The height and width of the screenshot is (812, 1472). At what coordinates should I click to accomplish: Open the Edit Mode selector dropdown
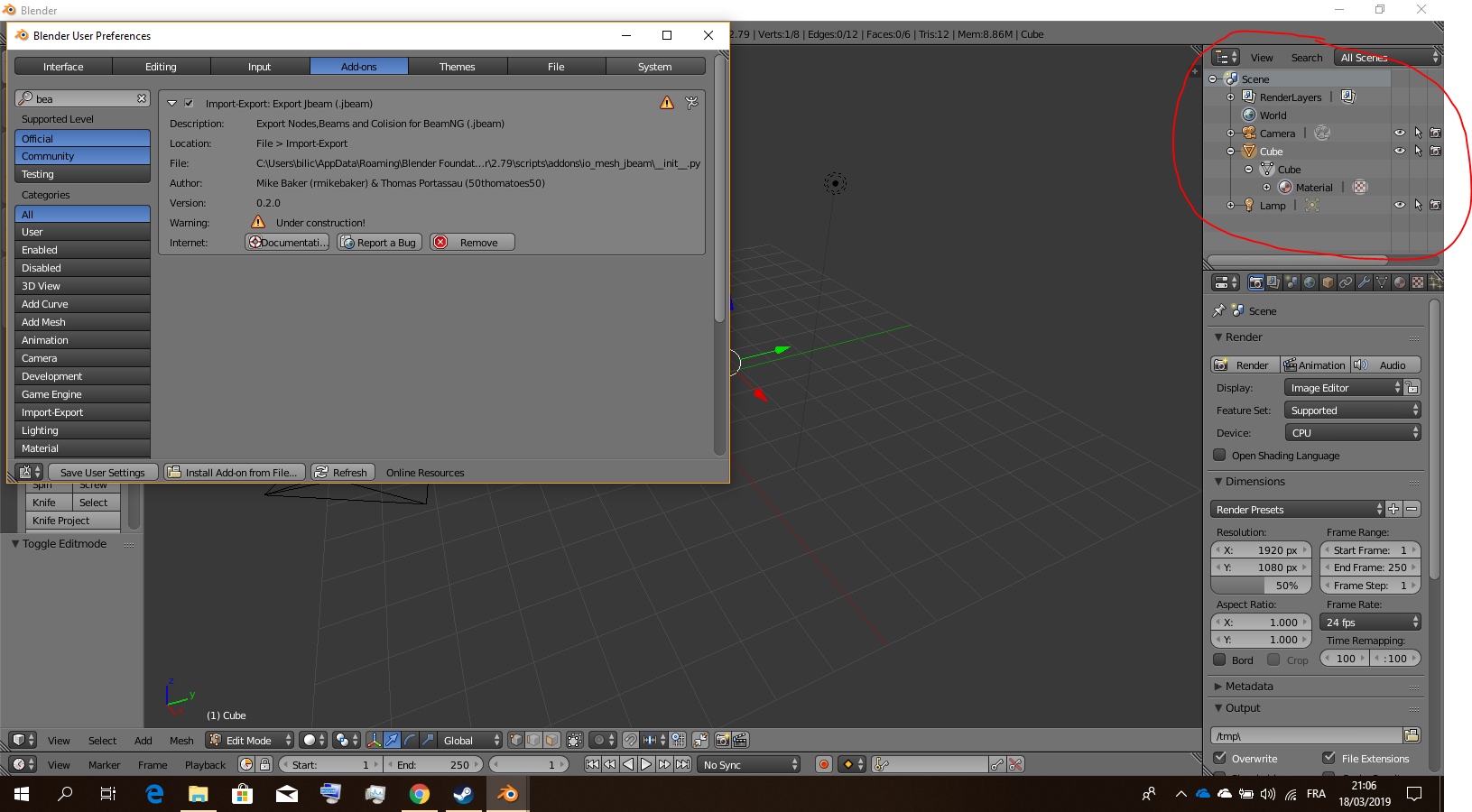point(250,740)
